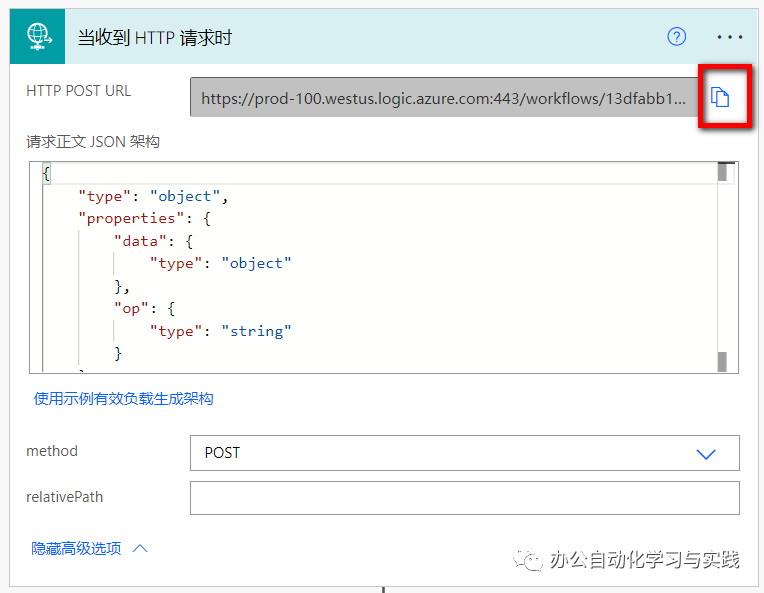
Task: Click the '"data": {' line in schema
Action: point(153,241)
